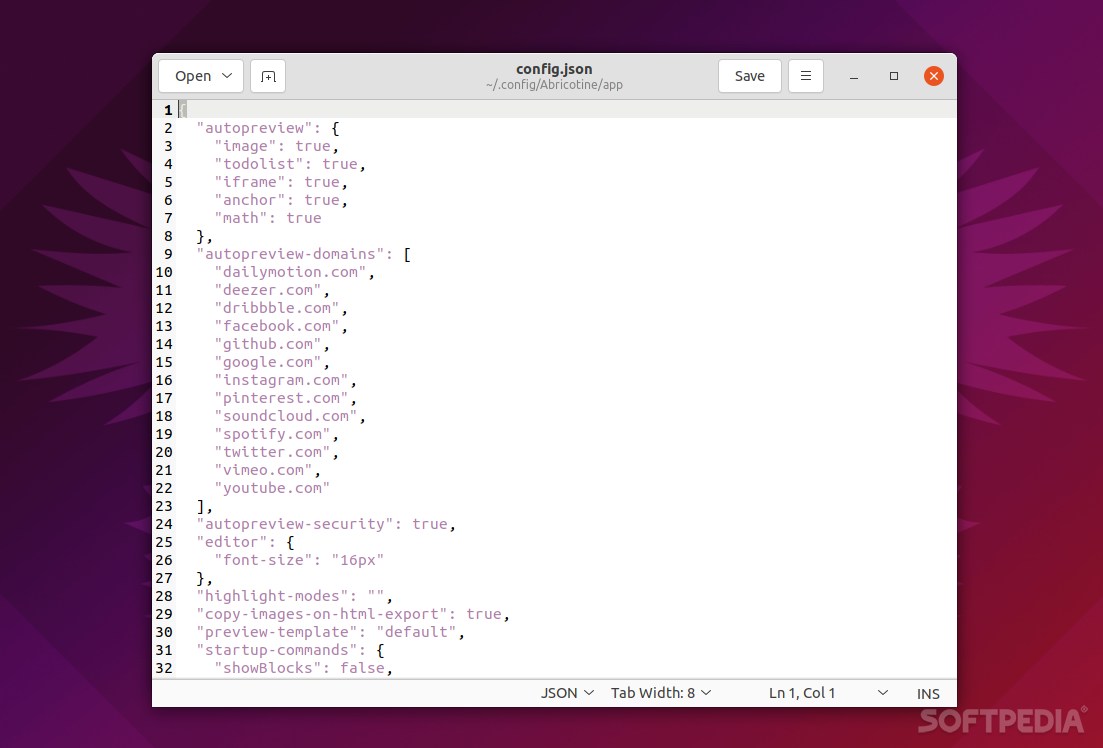Viewport: 1103px width, 748px height.
Task: Click the "autopreview-domains": [ line
Action: point(304,254)
